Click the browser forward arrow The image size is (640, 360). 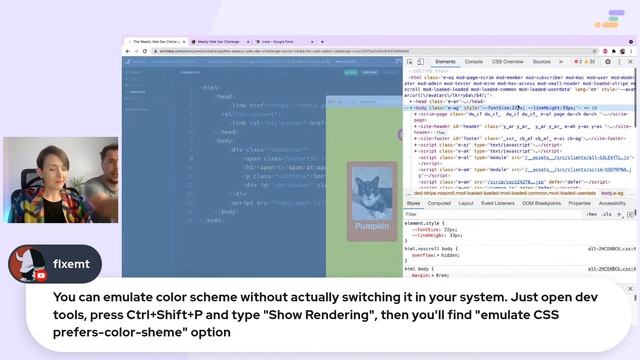pyautogui.click(x=136, y=51)
